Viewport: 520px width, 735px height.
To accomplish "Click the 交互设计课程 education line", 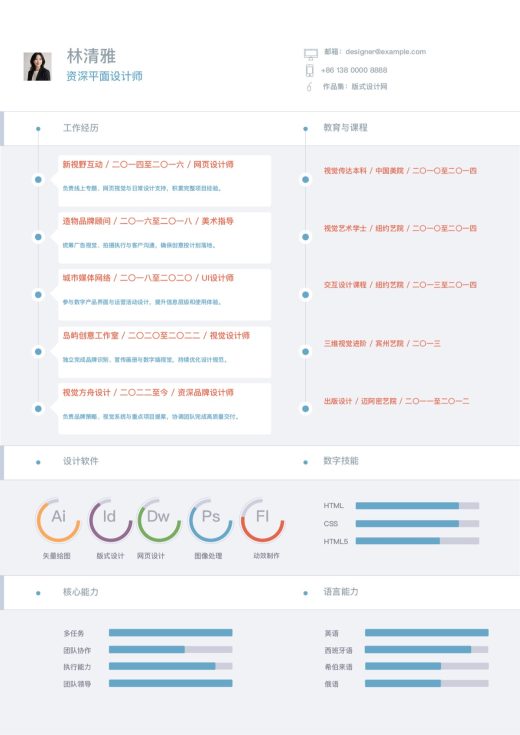I will pos(400,285).
